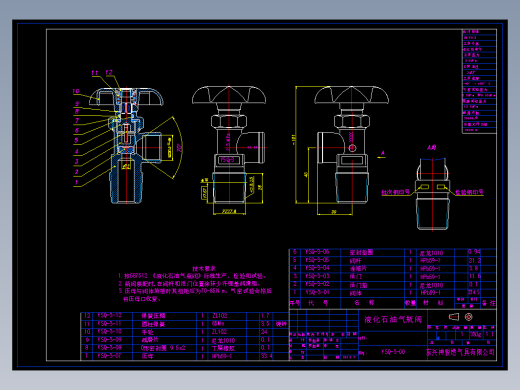Select the 手轮 part name in row 10
This screenshot has width=520, height=390.
pyautogui.click(x=147, y=332)
